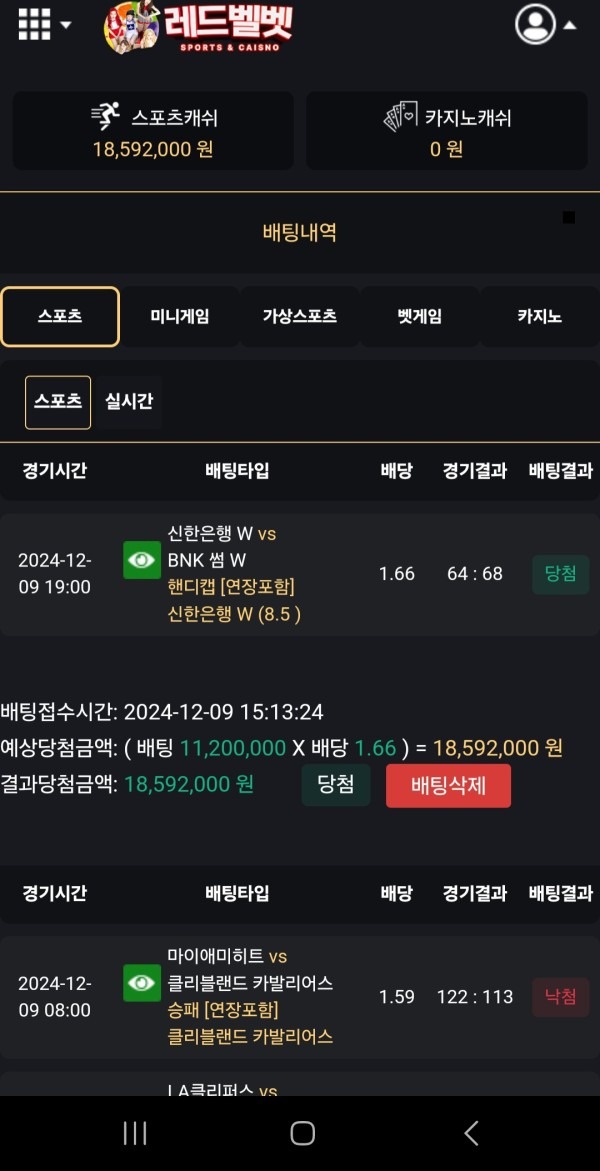Open the 가상스포츠 category dropdown tab
The height and width of the screenshot is (1171, 600).
click(300, 316)
